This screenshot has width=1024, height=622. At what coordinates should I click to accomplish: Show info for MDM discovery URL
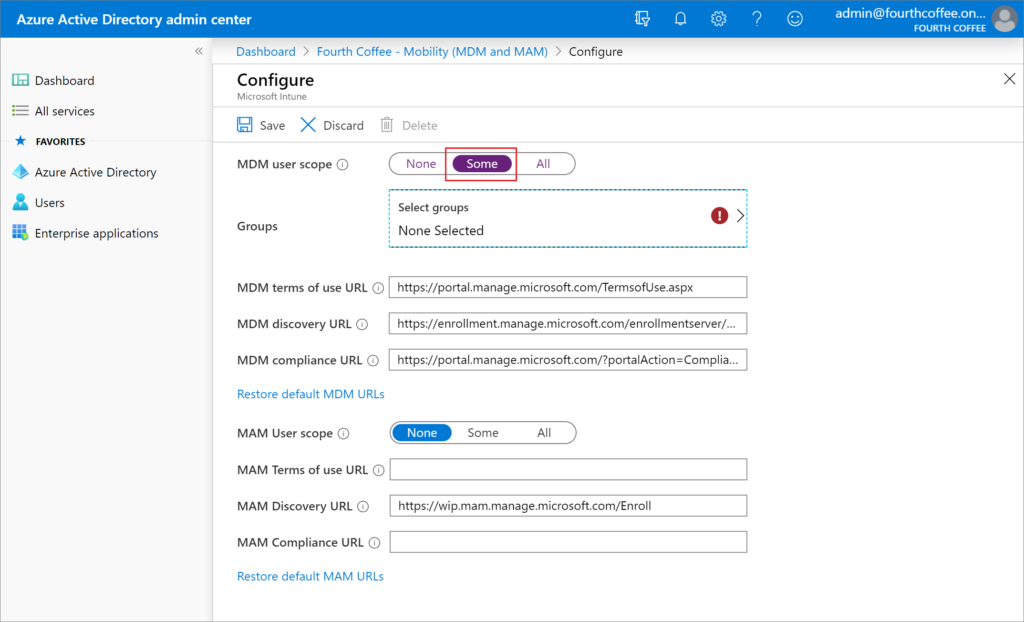coord(362,324)
